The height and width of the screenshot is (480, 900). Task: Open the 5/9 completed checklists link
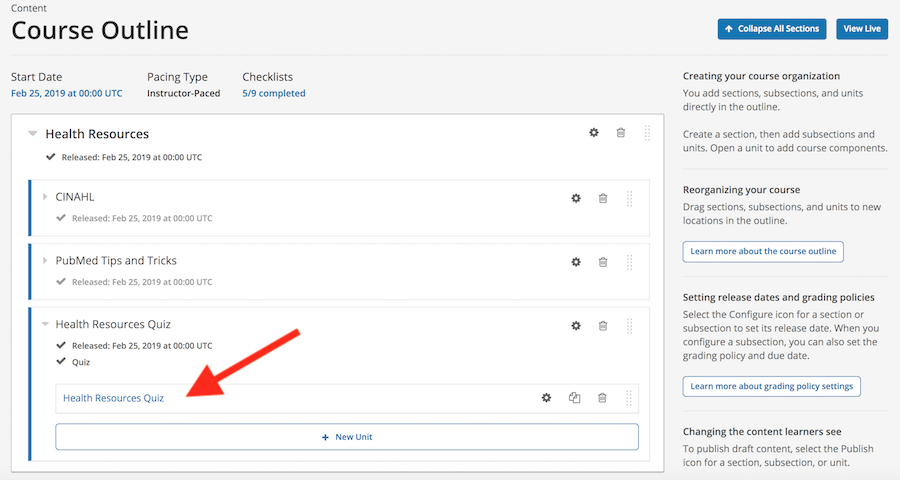(x=274, y=93)
